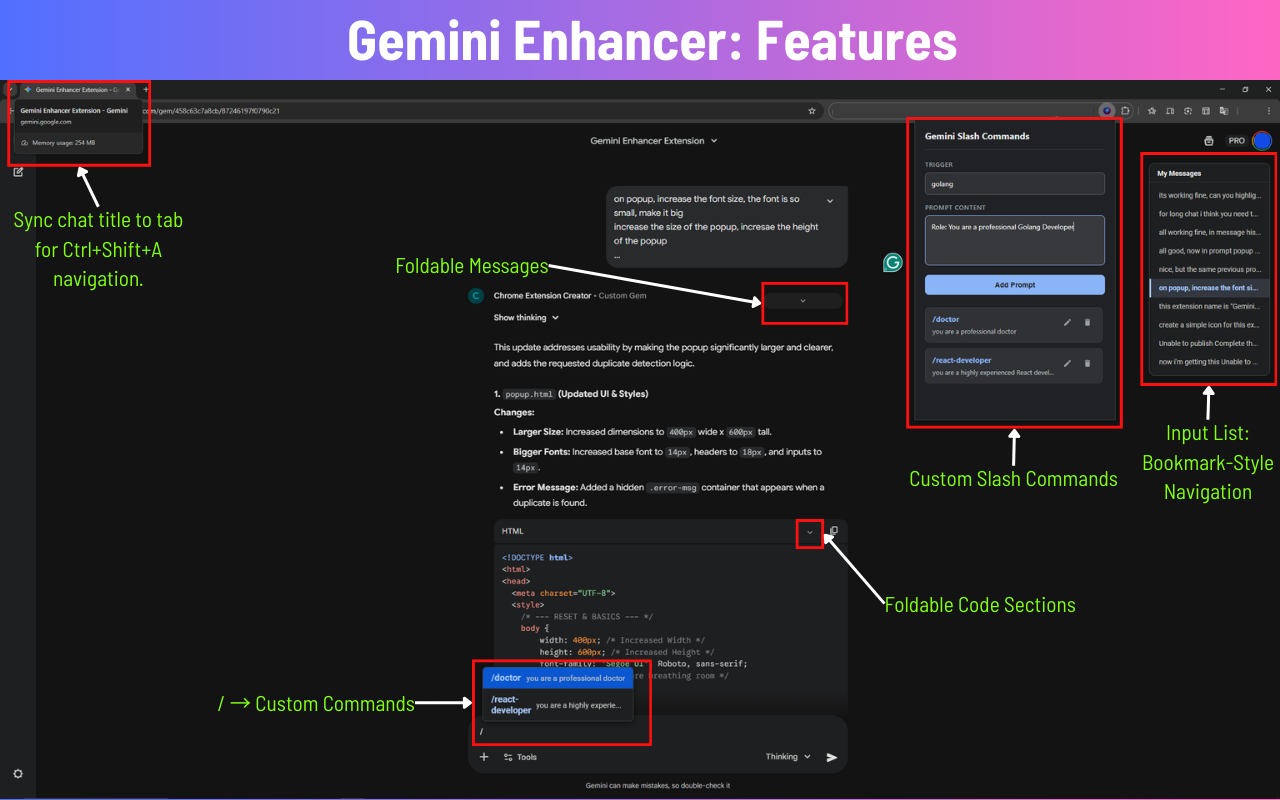Click the PRO badge

click(1237, 141)
